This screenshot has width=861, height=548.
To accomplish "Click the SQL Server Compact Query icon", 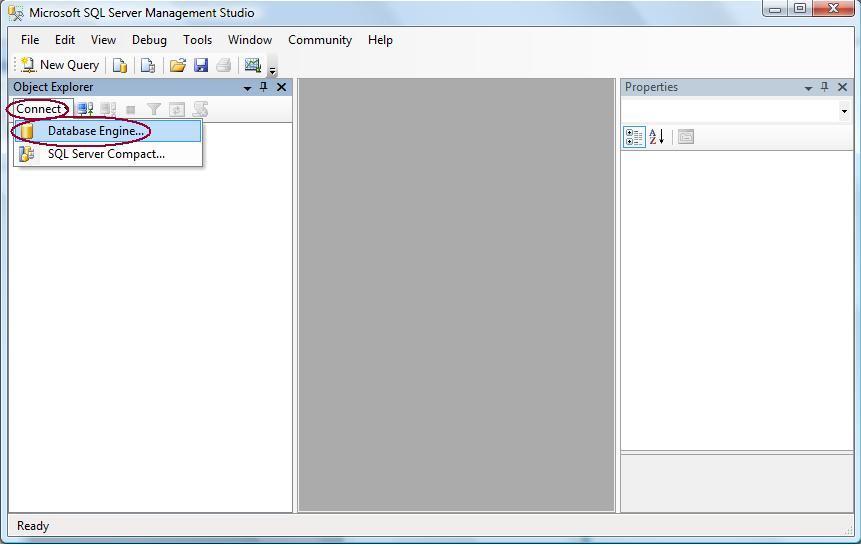I will (x=148, y=65).
